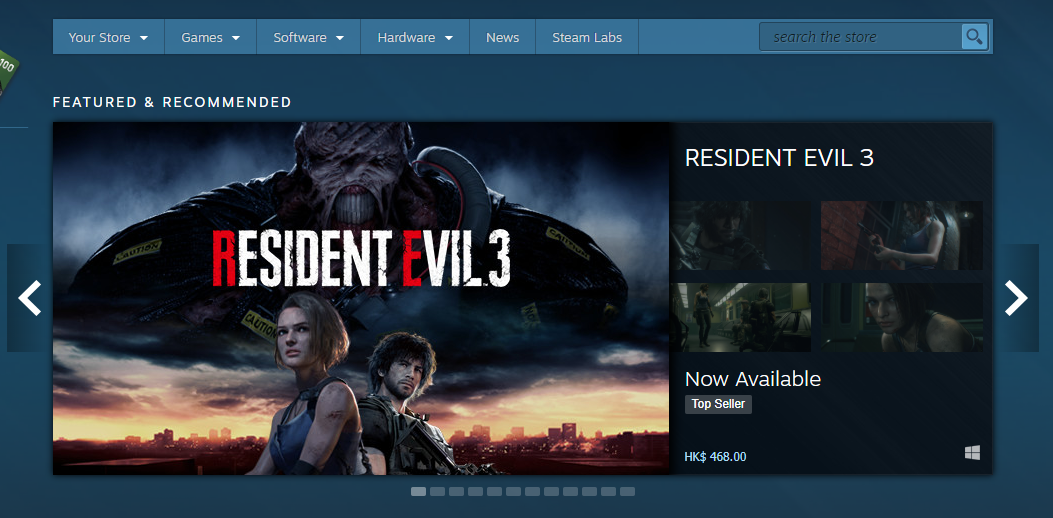
Task: Click the FEATURED & RECOMMENDED heading
Action: click(x=172, y=102)
